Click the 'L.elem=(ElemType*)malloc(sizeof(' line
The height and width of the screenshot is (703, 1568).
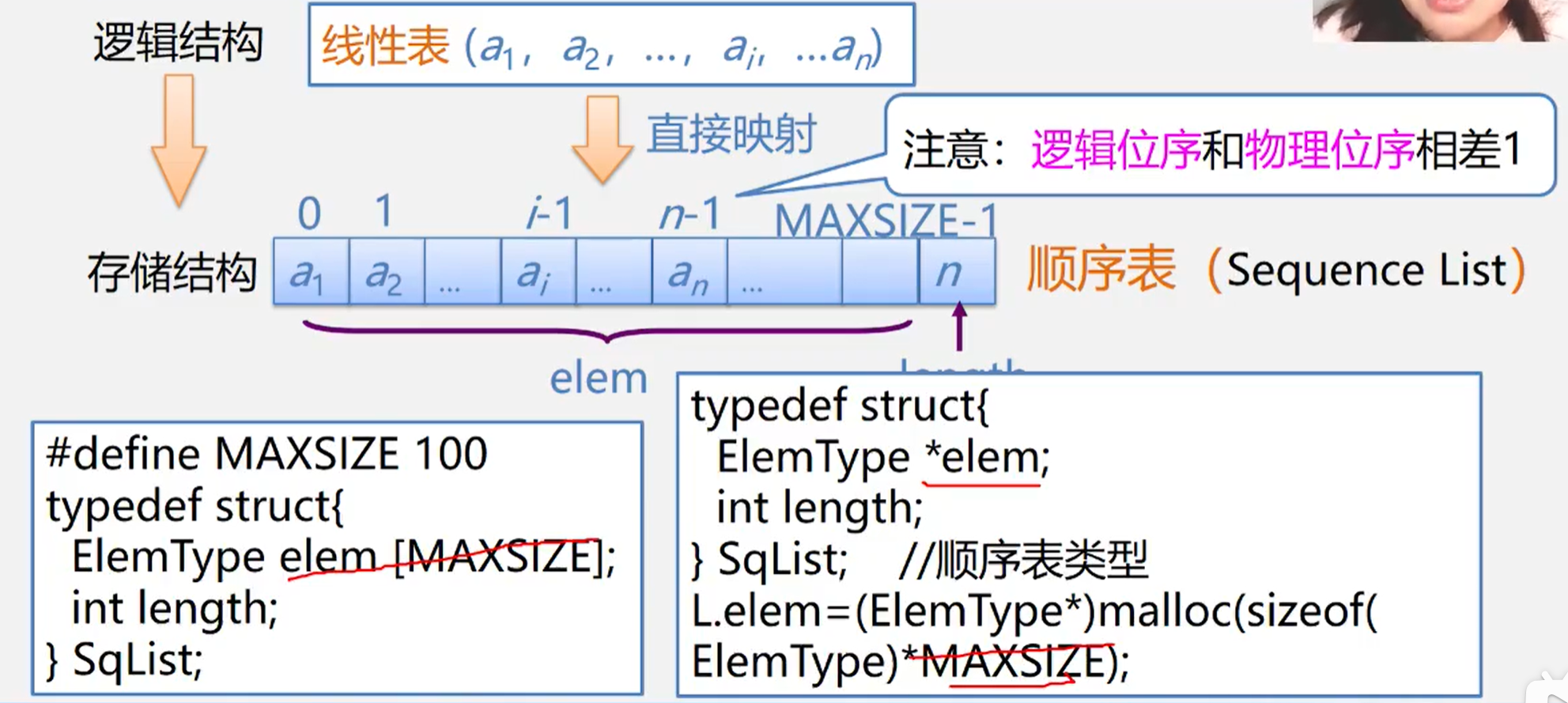1035,611
